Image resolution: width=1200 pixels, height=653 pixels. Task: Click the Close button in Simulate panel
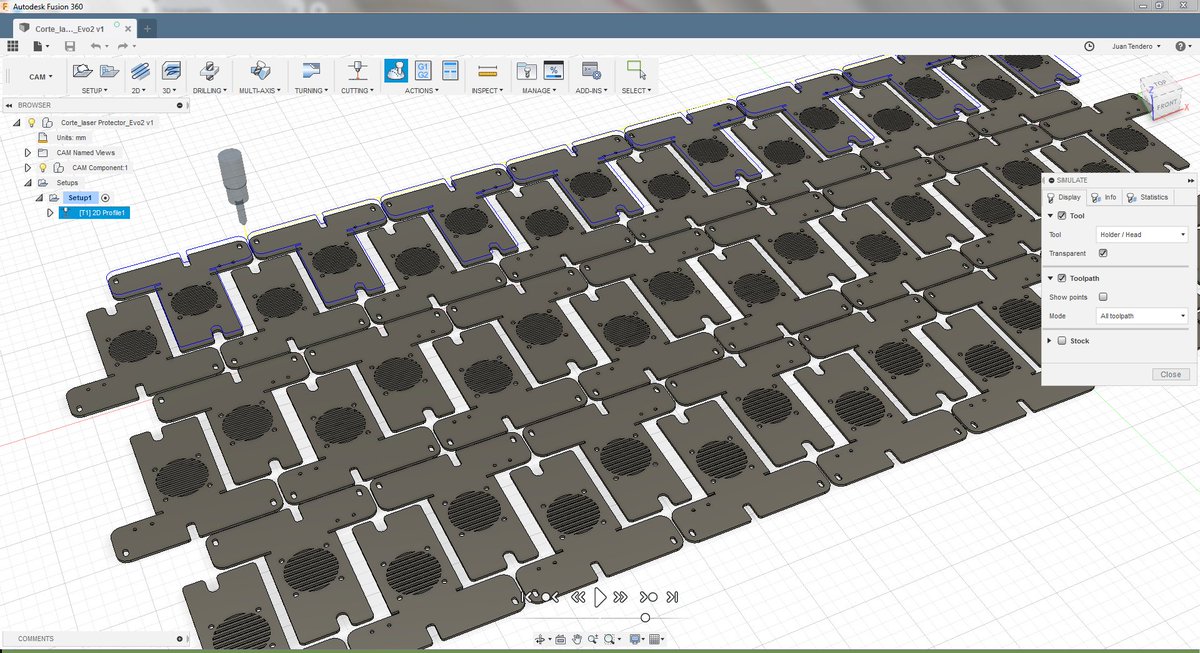coord(1170,374)
